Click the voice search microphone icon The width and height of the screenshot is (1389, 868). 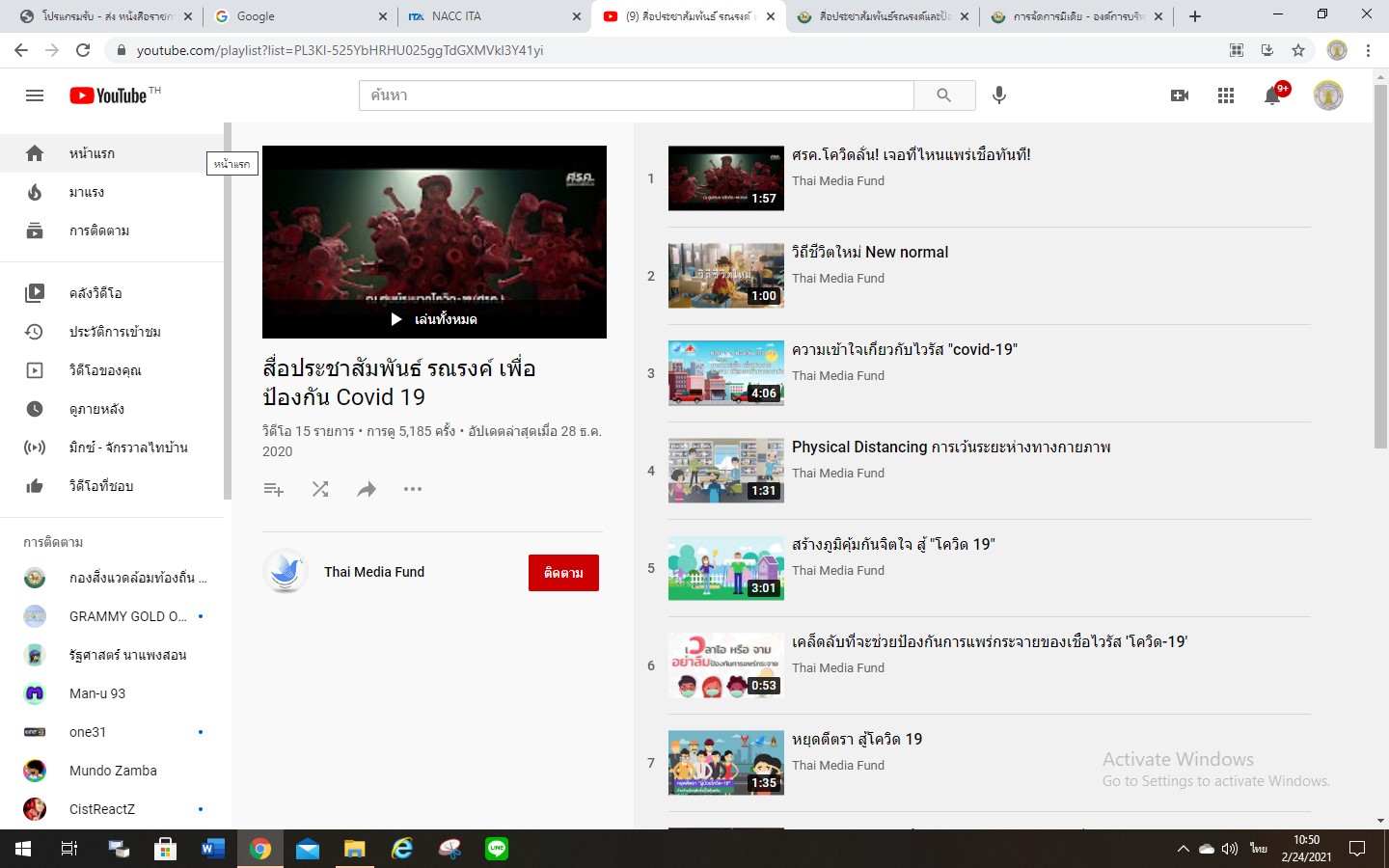999,95
